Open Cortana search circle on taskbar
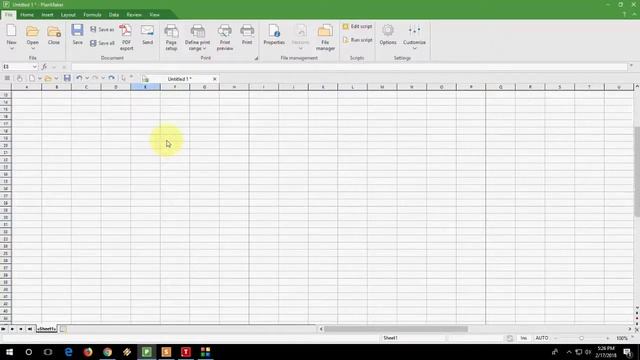640x360 pixels. [29, 352]
